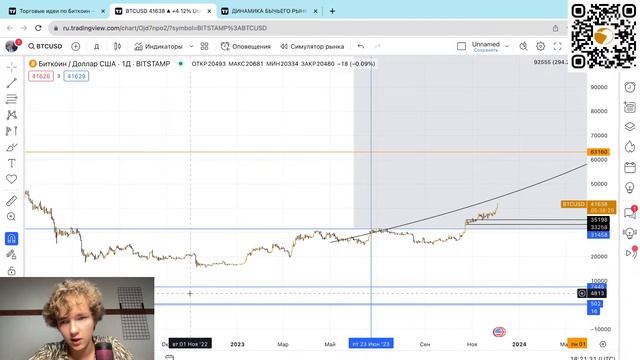Open indicator templates grid
Screen dimensions: 640x360
pos(204,47)
